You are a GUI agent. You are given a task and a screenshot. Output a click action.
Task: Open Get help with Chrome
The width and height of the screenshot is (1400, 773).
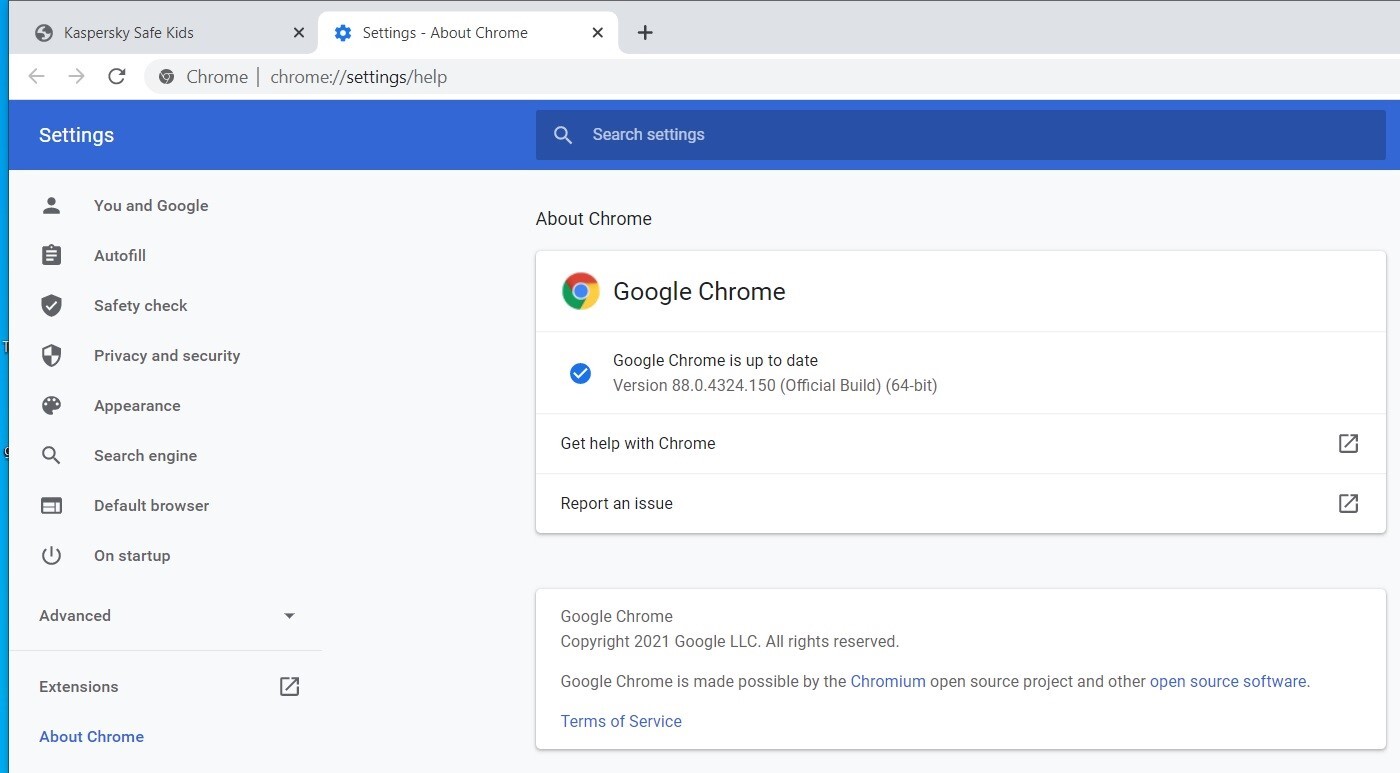coord(960,443)
